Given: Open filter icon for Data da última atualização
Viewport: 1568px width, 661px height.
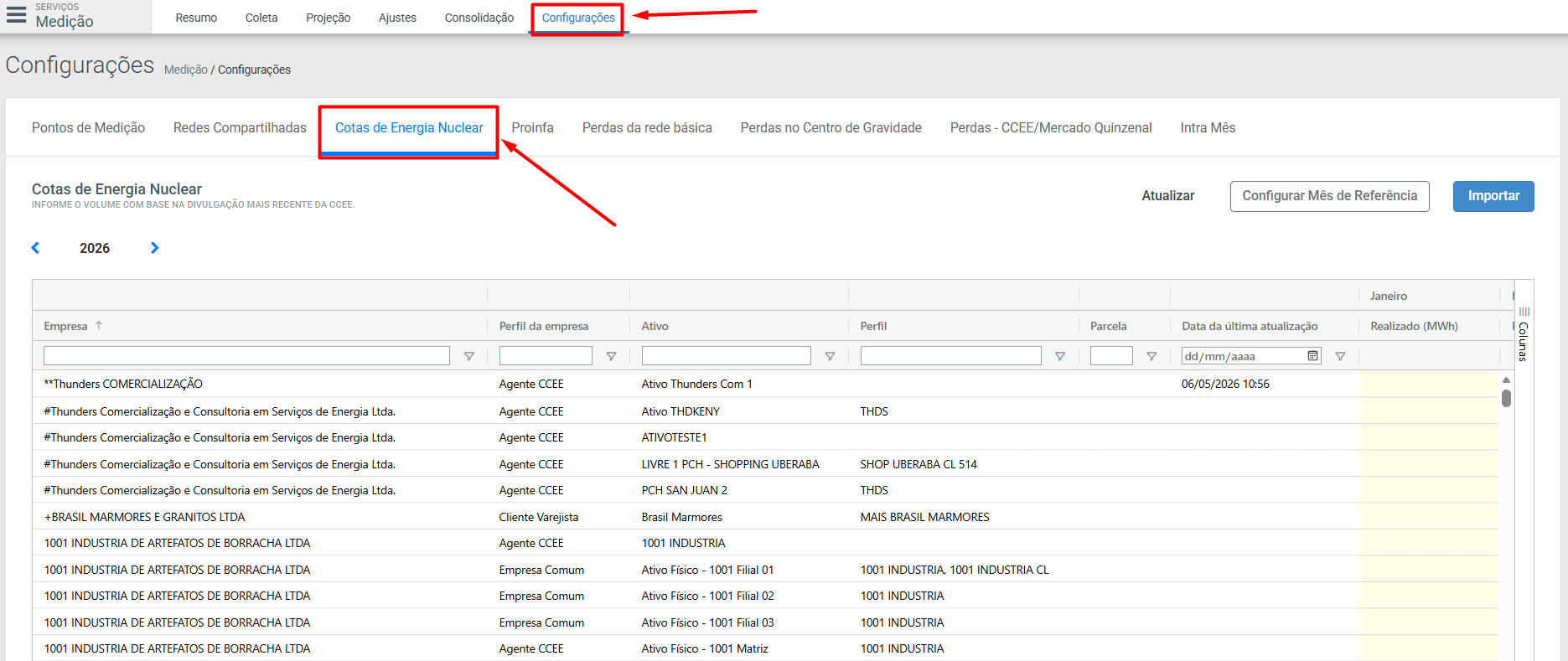Looking at the screenshot, I should tap(1340, 356).
